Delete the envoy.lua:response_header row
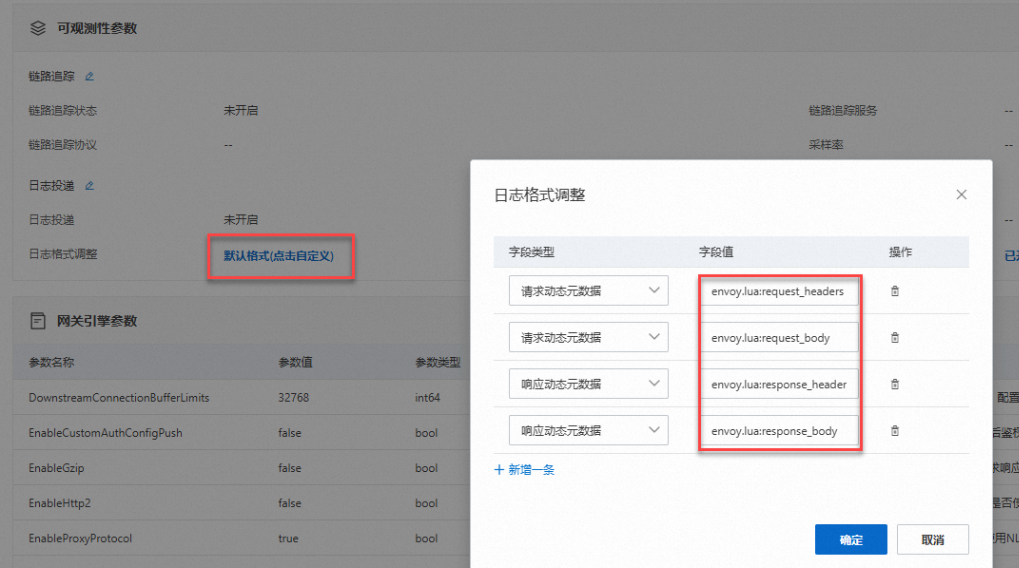This screenshot has width=1019, height=568. tap(895, 385)
